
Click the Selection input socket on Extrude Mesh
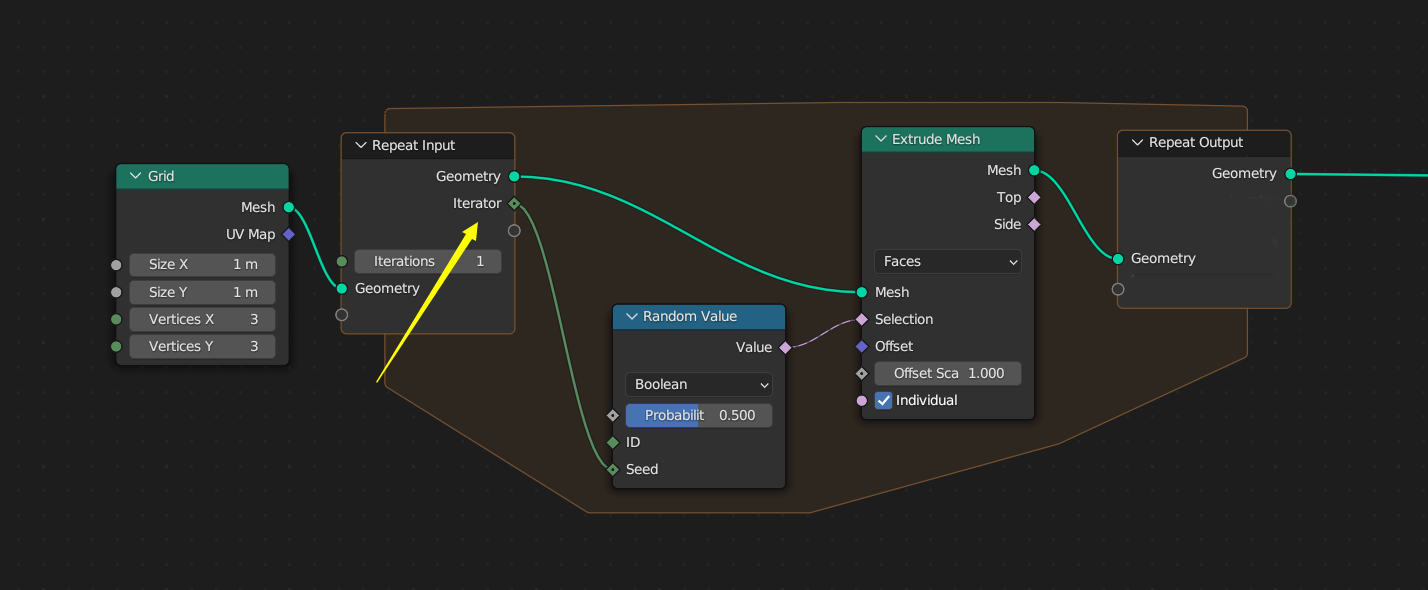coord(862,319)
